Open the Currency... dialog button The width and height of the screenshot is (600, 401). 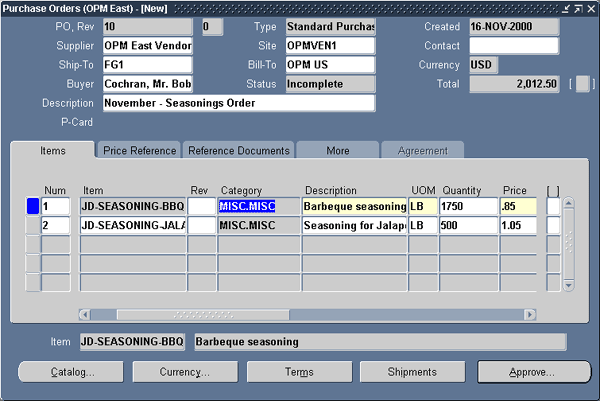tap(185, 372)
